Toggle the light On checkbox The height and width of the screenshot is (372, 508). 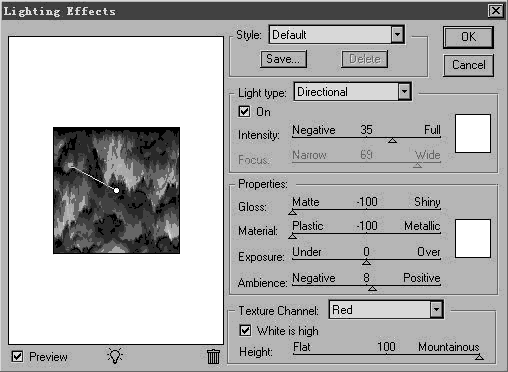click(244, 112)
